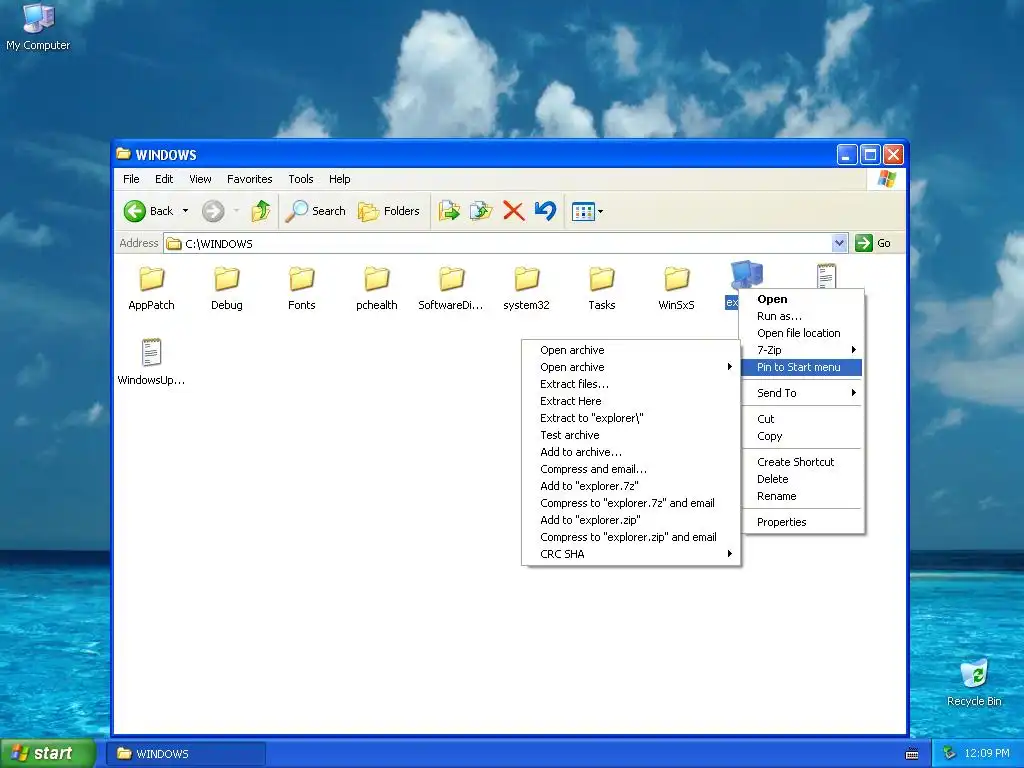The width and height of the screenshot is (1024, 768).
Task: Click the notepad file icon beside explorer
Action: 826,275
